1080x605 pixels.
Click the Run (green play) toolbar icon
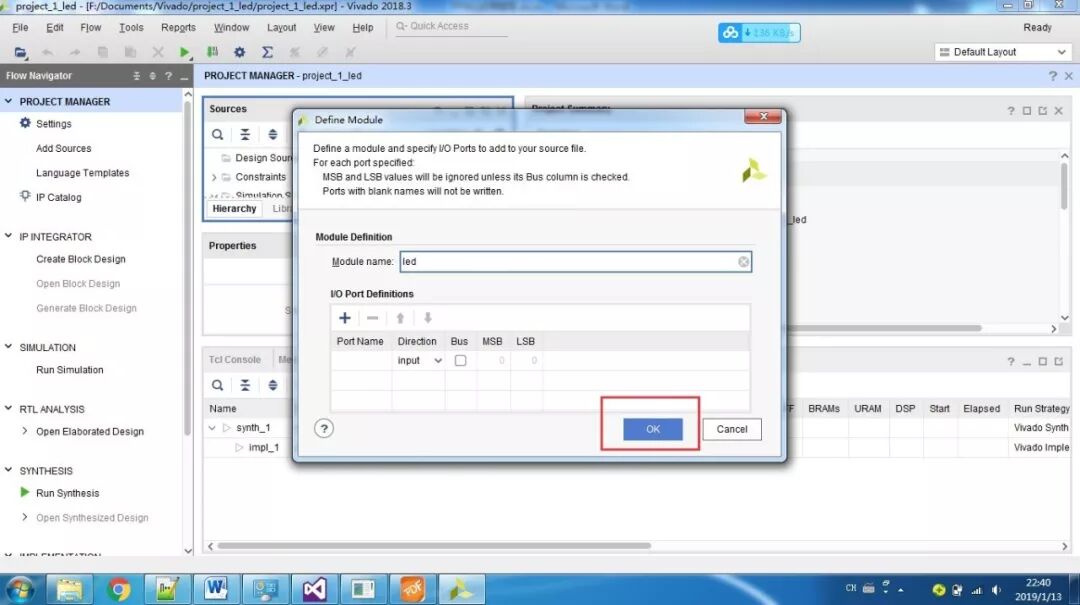[x=184, y=52]
